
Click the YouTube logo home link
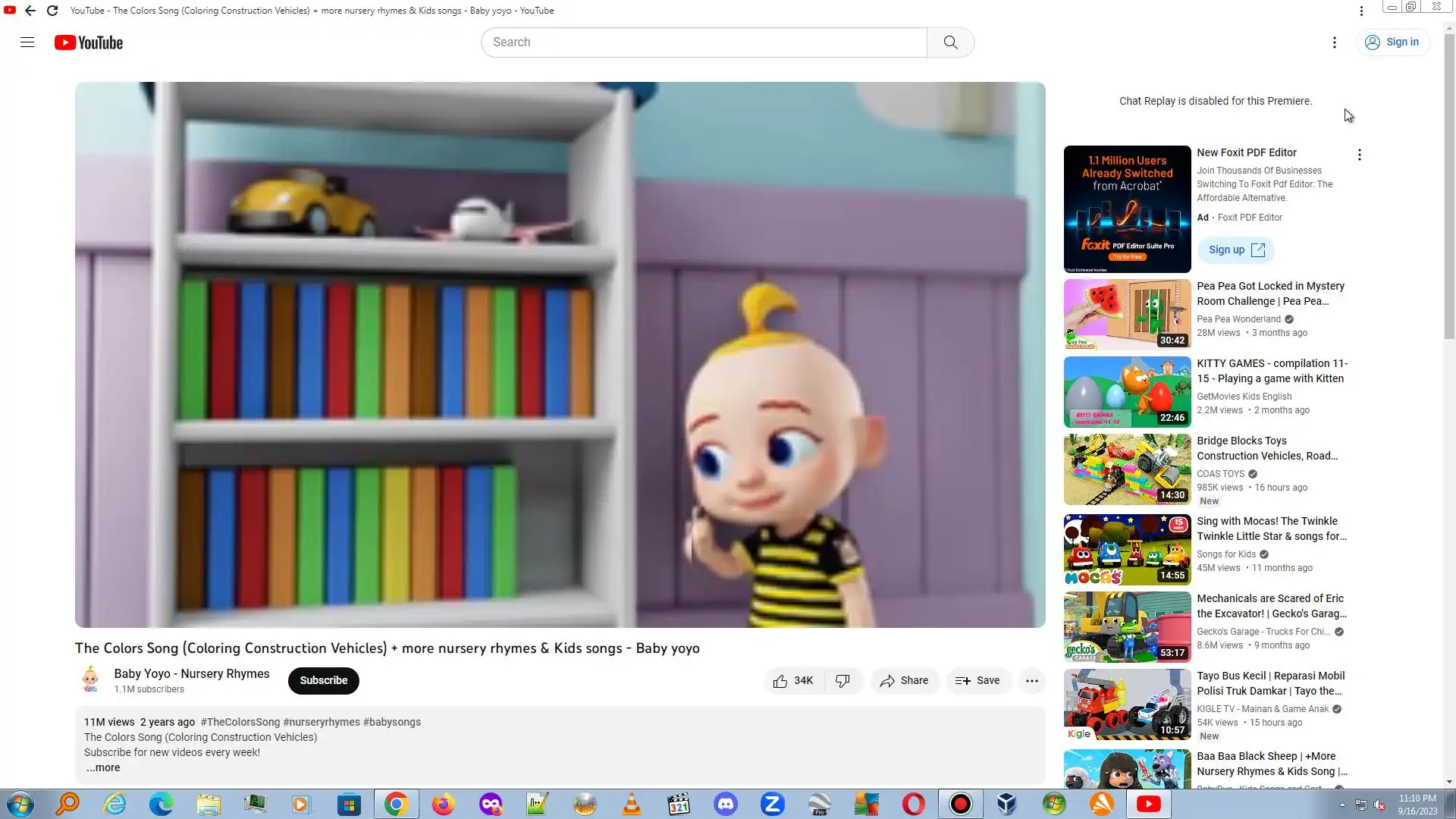tap(89, 42)
